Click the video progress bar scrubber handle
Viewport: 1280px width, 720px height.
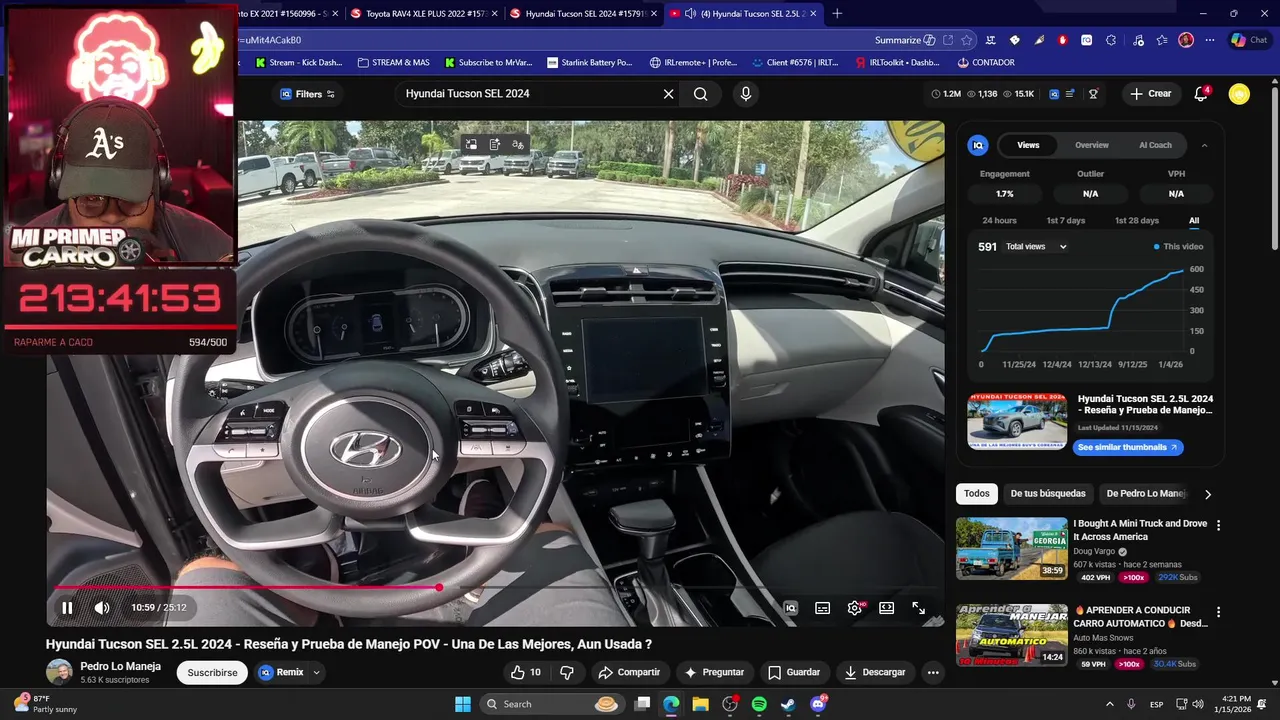coord(439,588)
